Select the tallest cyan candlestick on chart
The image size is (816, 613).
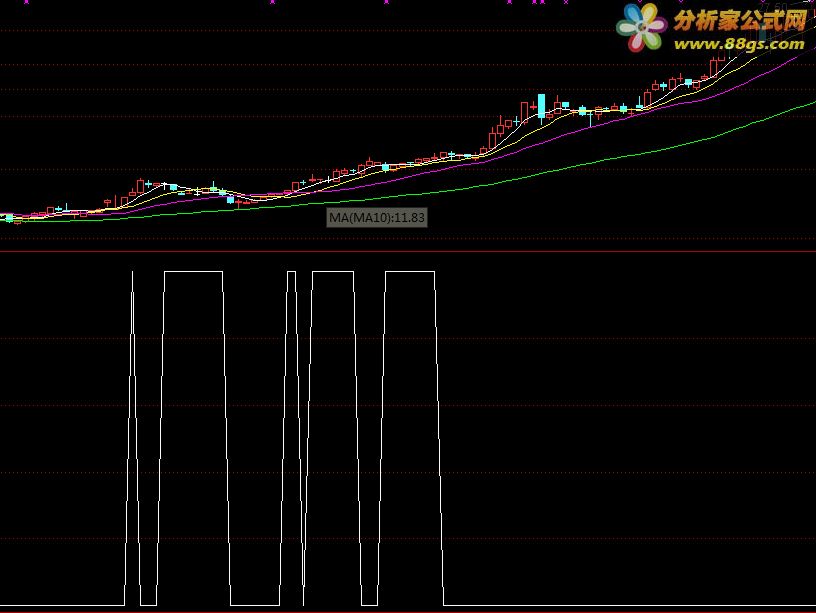(x=541, y=107)
